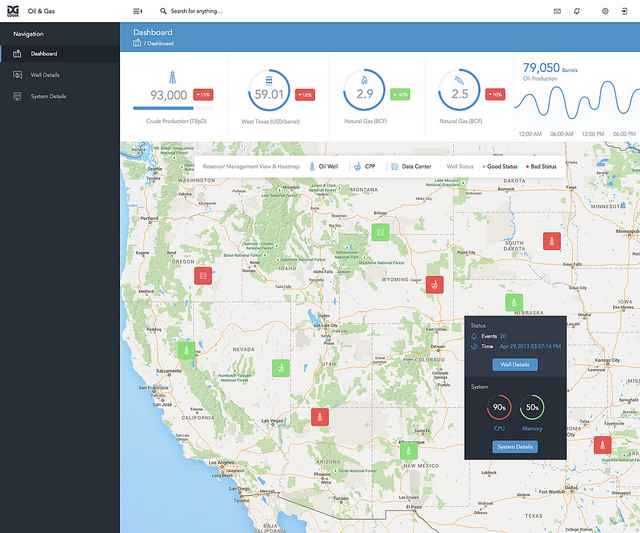Screen dimensions: 640x533
Task: Toggle the sidebar collapse menu icon
Action: coord(138,11)
